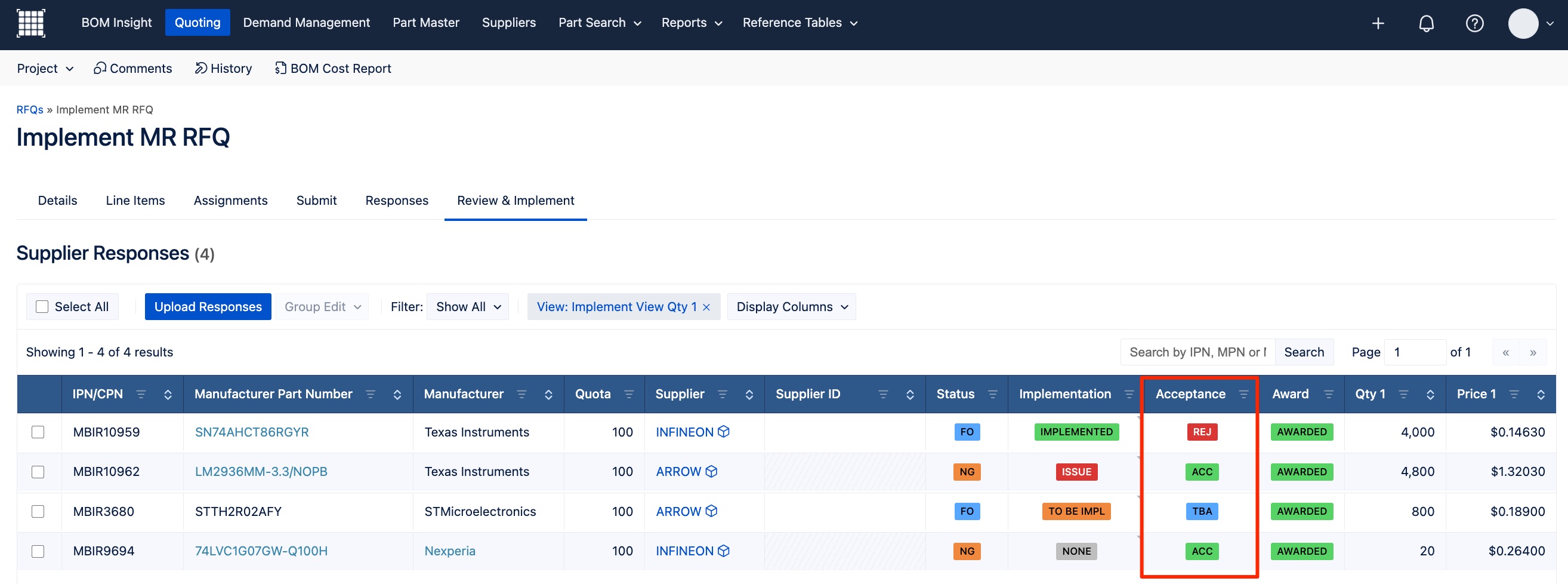This screenshot has width=1568, height=584.
Task: Open Part Master
Action: [425, 23]
